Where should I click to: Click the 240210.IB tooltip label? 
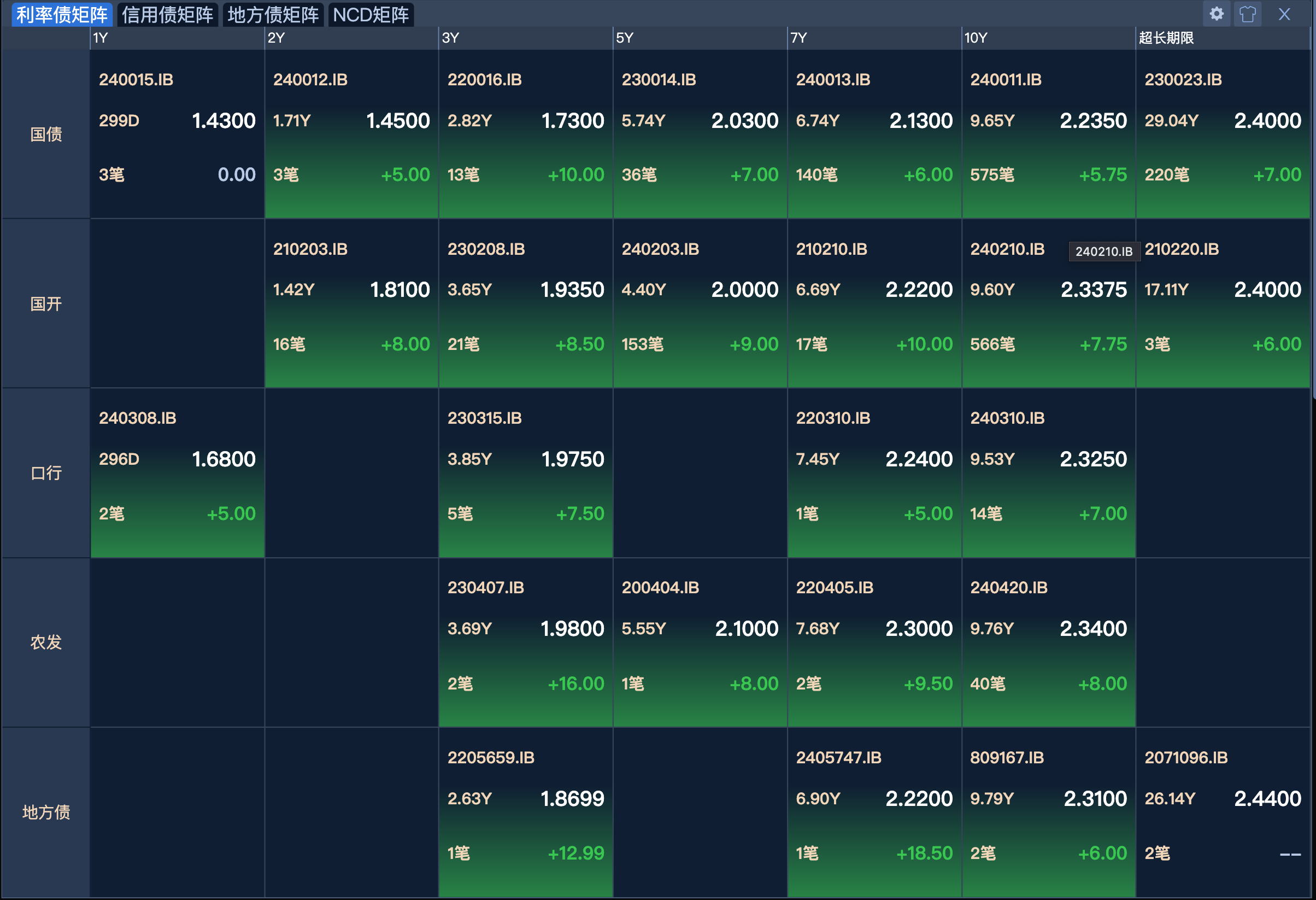[1103, 252]
